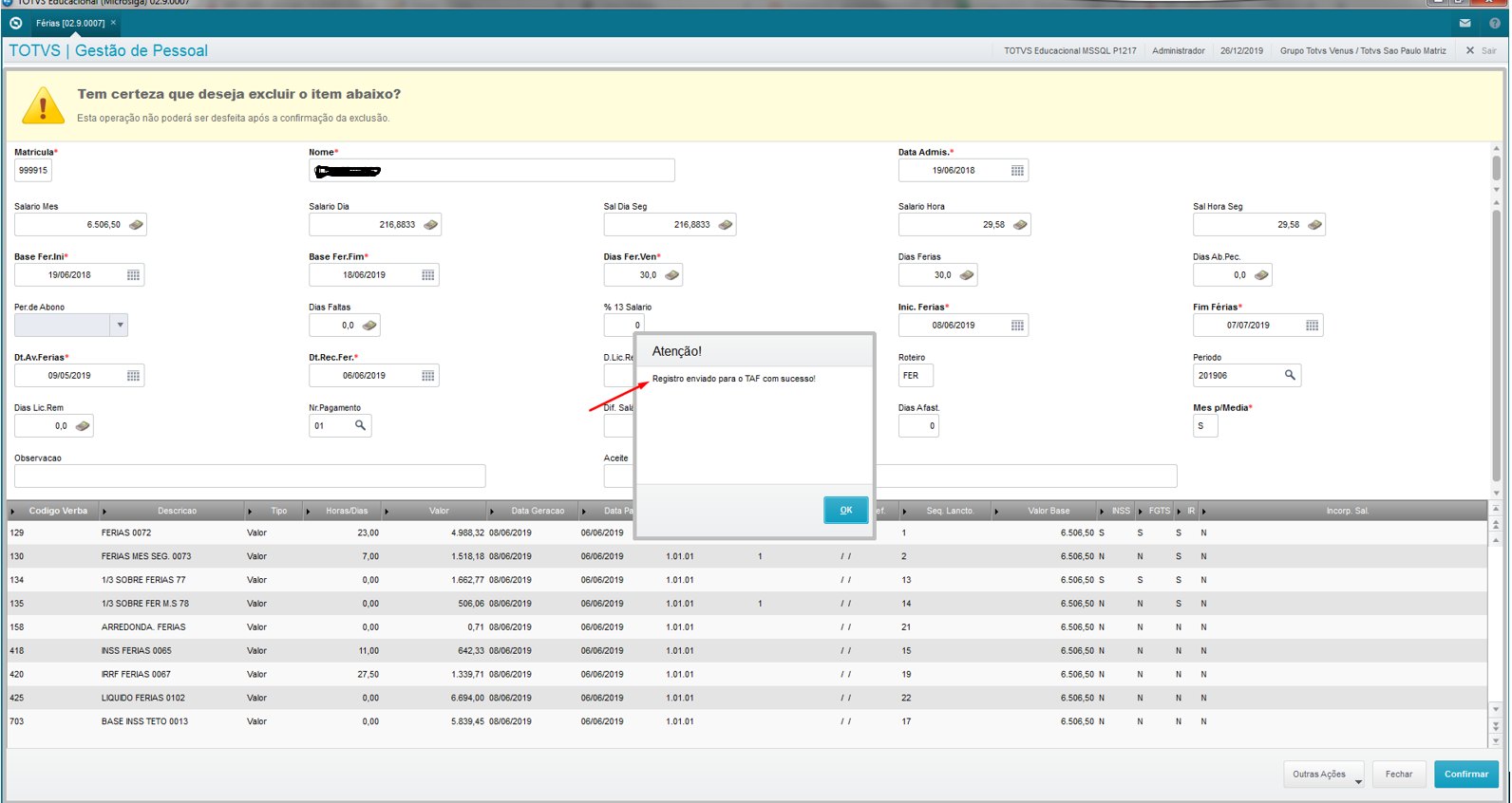Select the LIQUIDO FERIAS 0102 row

747,698
